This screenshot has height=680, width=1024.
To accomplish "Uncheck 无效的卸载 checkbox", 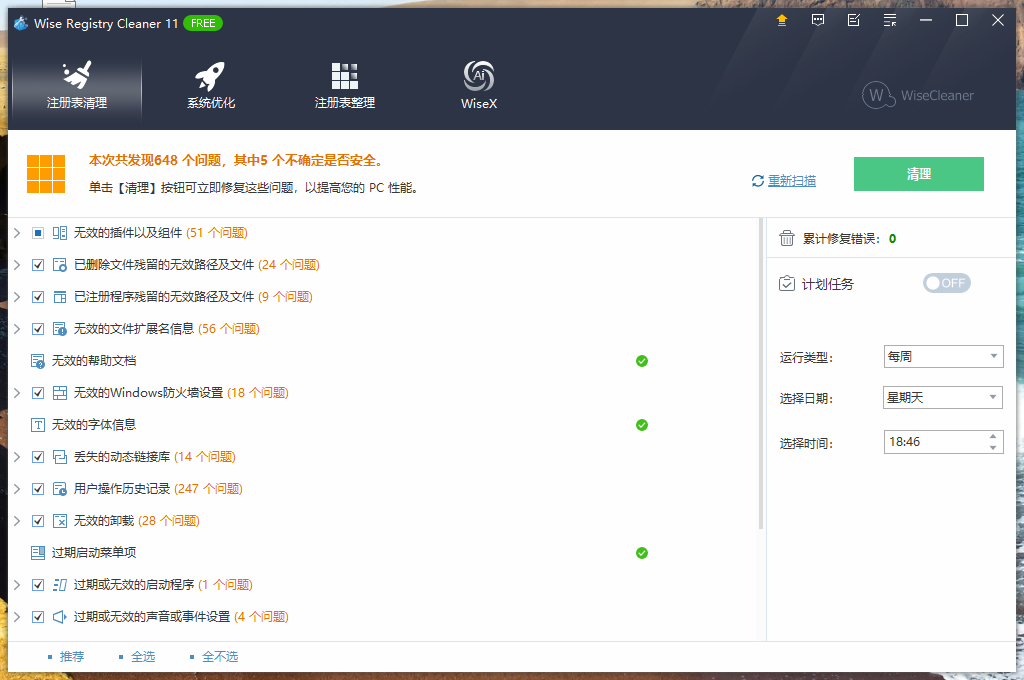I will (x=38, y=521).
